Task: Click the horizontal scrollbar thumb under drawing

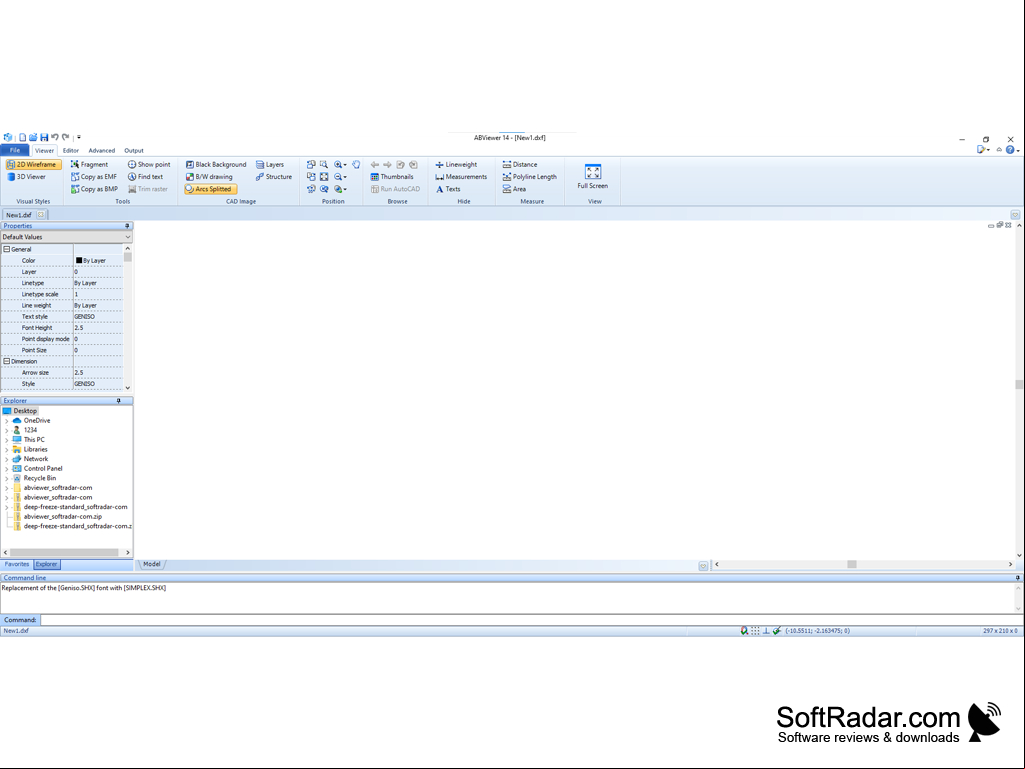Action: [x=852, y=564]
